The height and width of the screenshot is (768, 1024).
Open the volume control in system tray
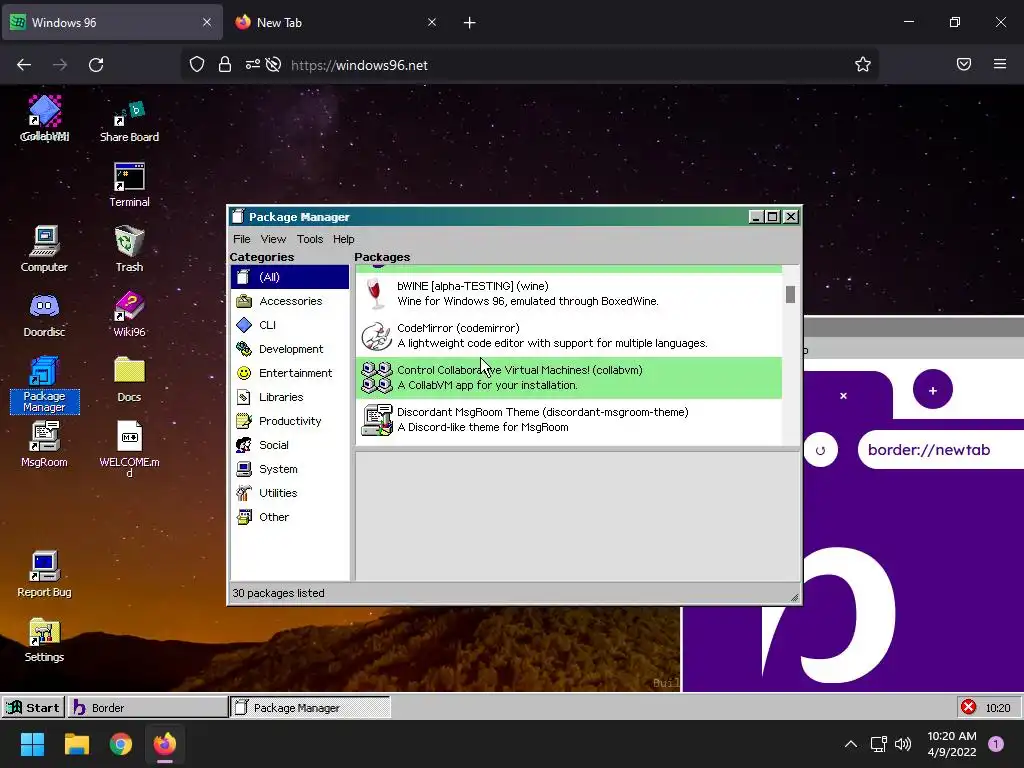(903, 744)
